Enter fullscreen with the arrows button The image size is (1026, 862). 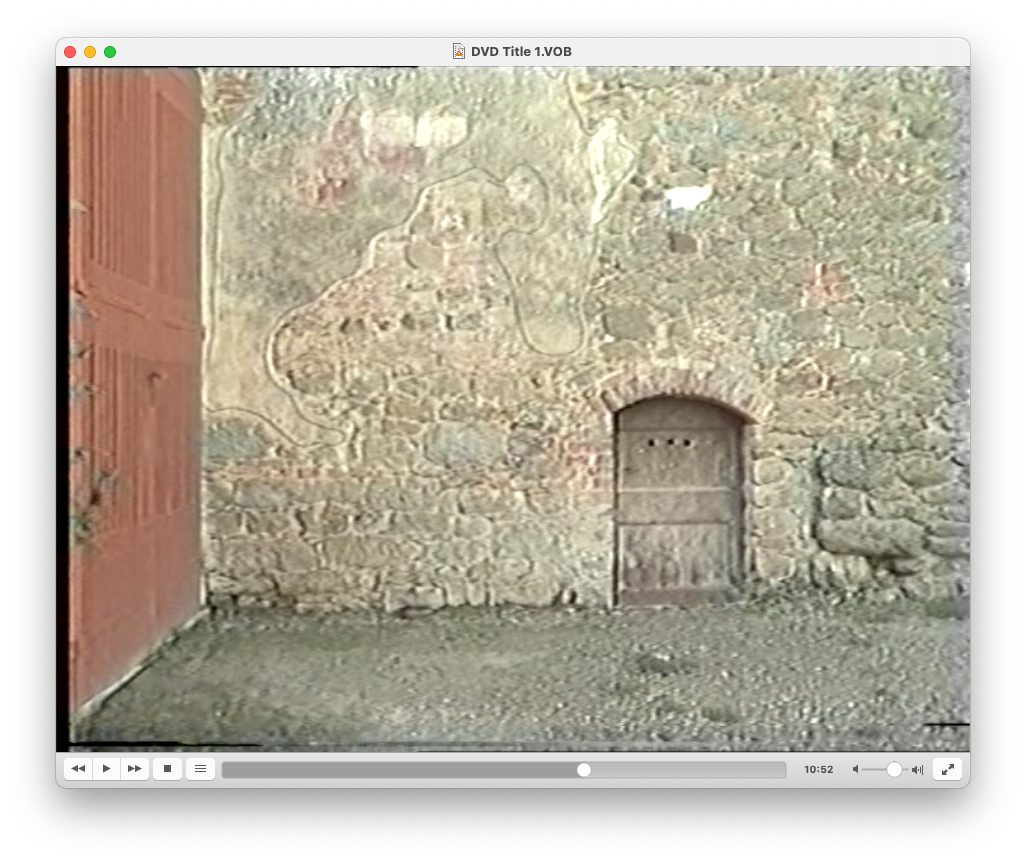947,769
